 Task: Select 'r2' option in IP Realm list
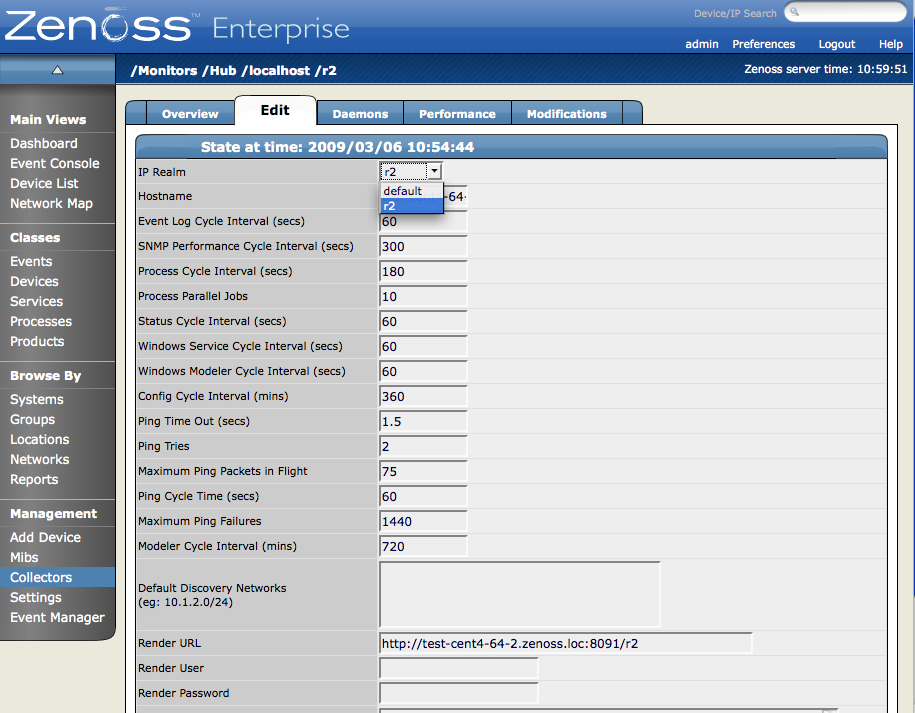[411, 206]
